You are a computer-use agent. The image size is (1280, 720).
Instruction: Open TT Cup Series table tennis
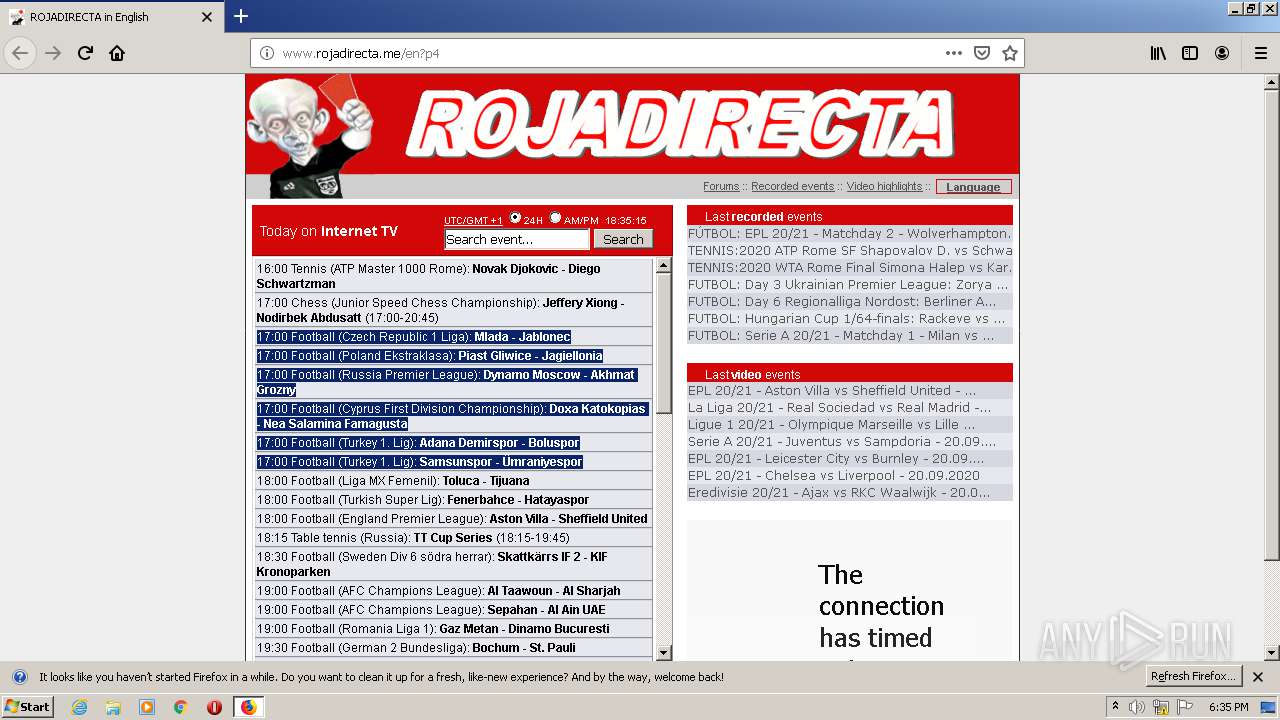coord(453,538)
